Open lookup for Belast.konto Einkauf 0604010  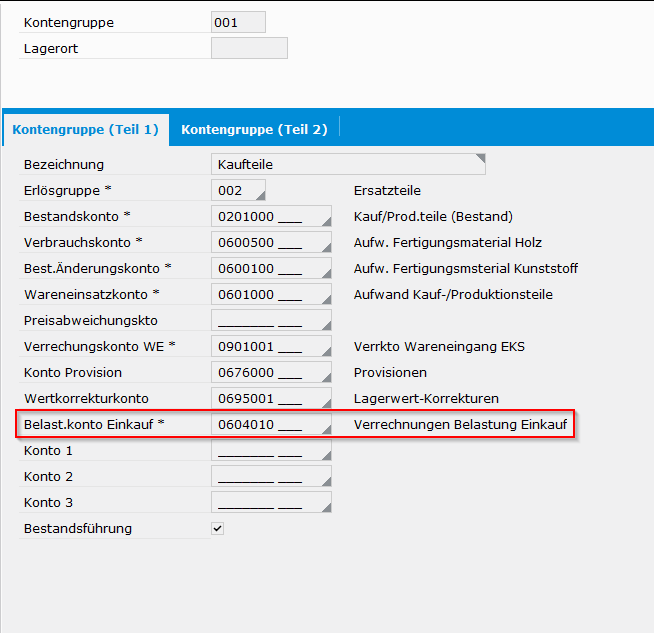click(x=327, y=429)
